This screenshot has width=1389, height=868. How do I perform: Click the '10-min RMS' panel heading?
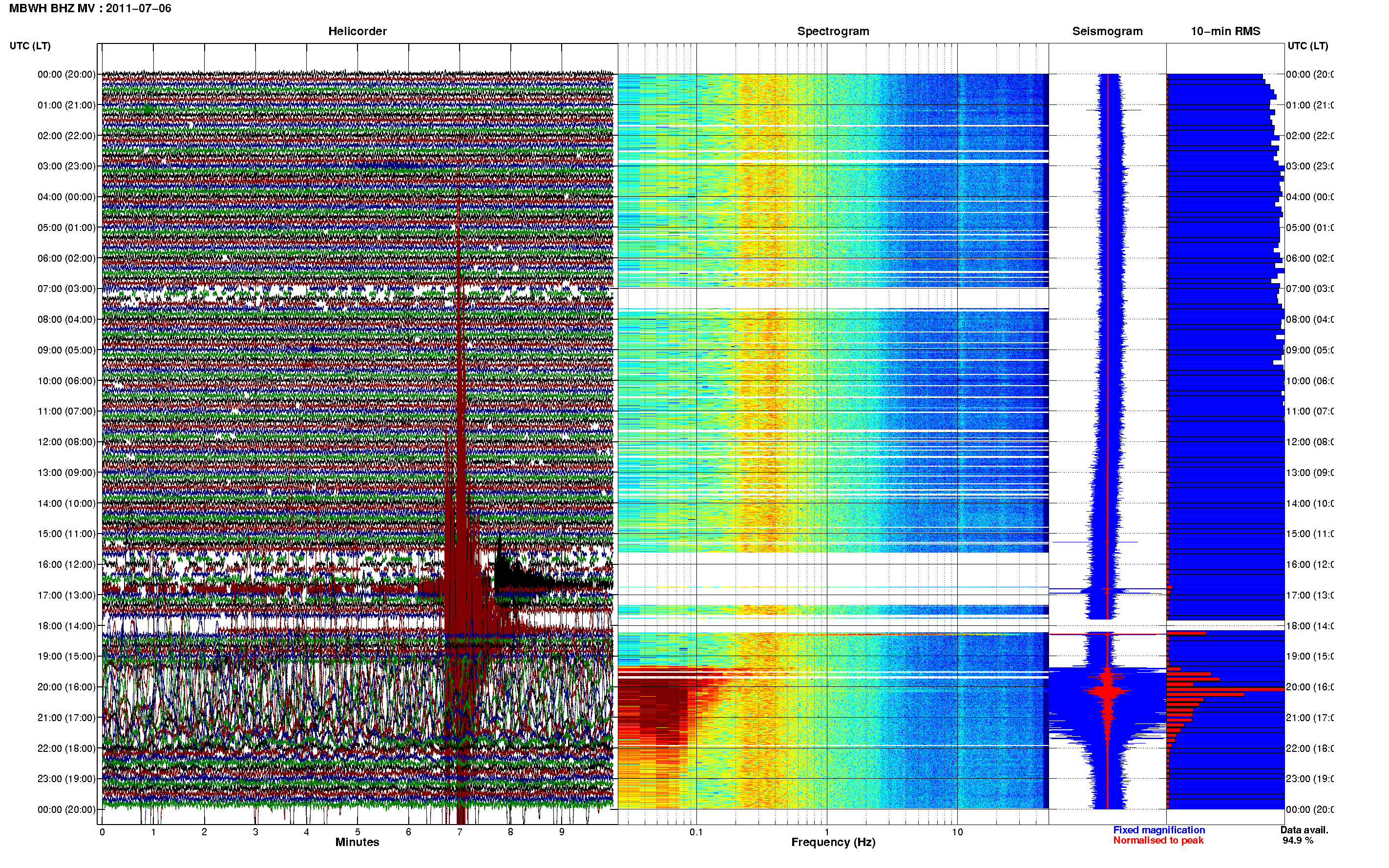click(x=1225, y=31)
